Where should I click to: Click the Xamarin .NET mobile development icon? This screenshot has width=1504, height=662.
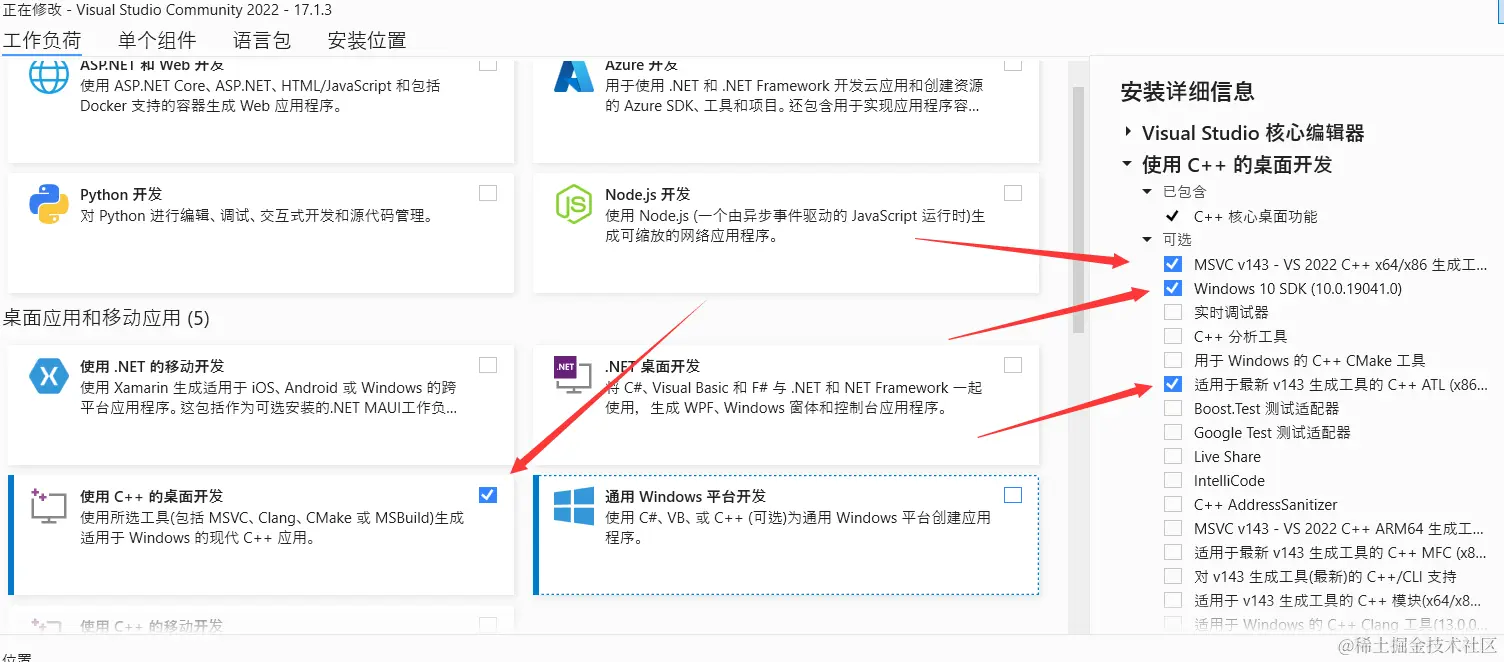click(x=48, y=376)
